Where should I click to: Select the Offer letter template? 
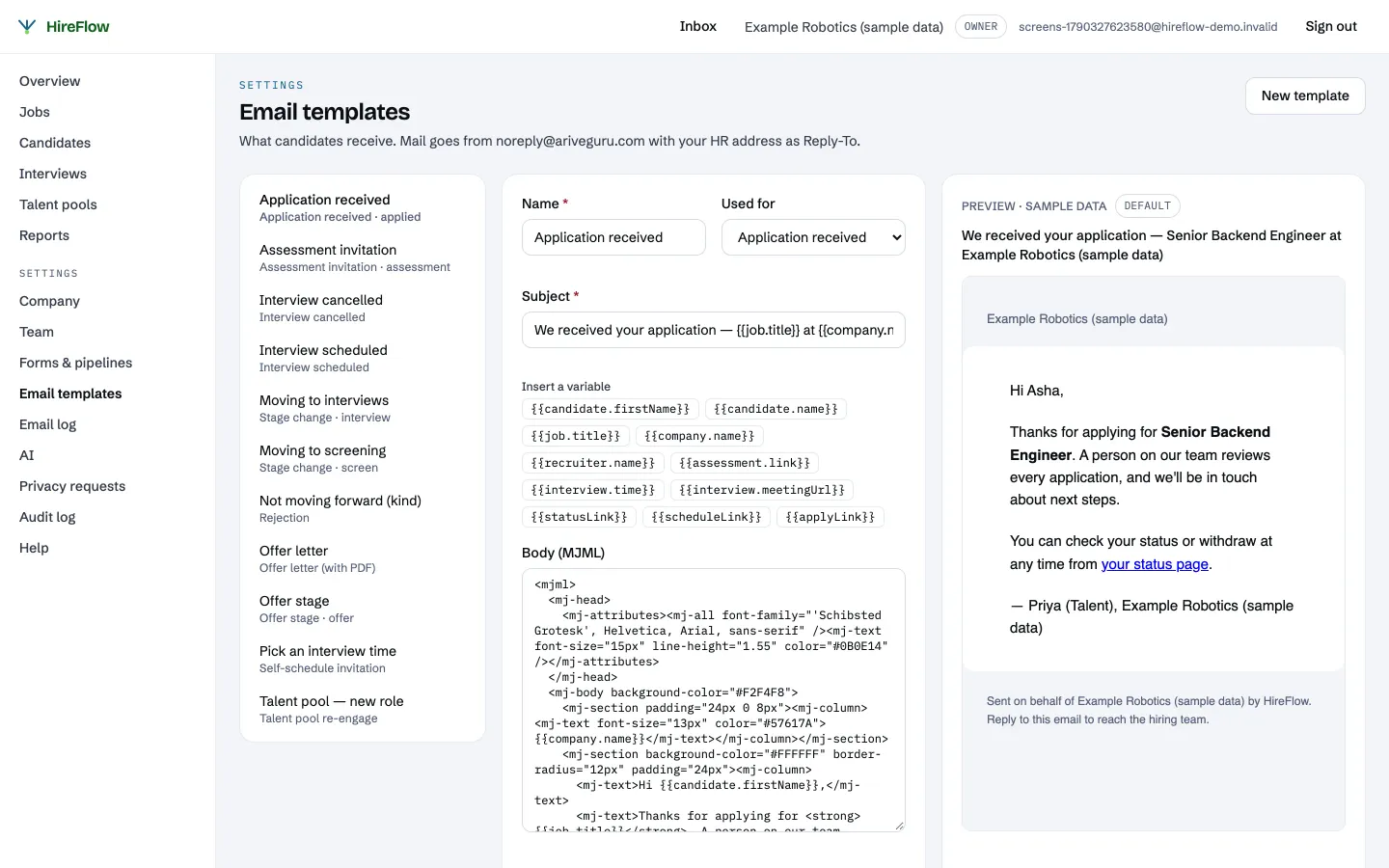(x=363, y=558)
